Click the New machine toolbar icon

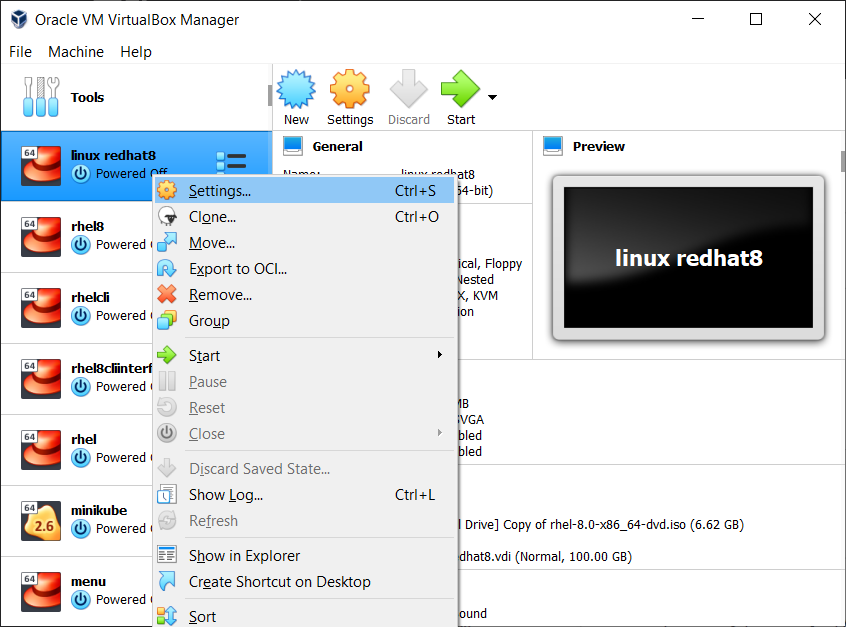[296, 89]
